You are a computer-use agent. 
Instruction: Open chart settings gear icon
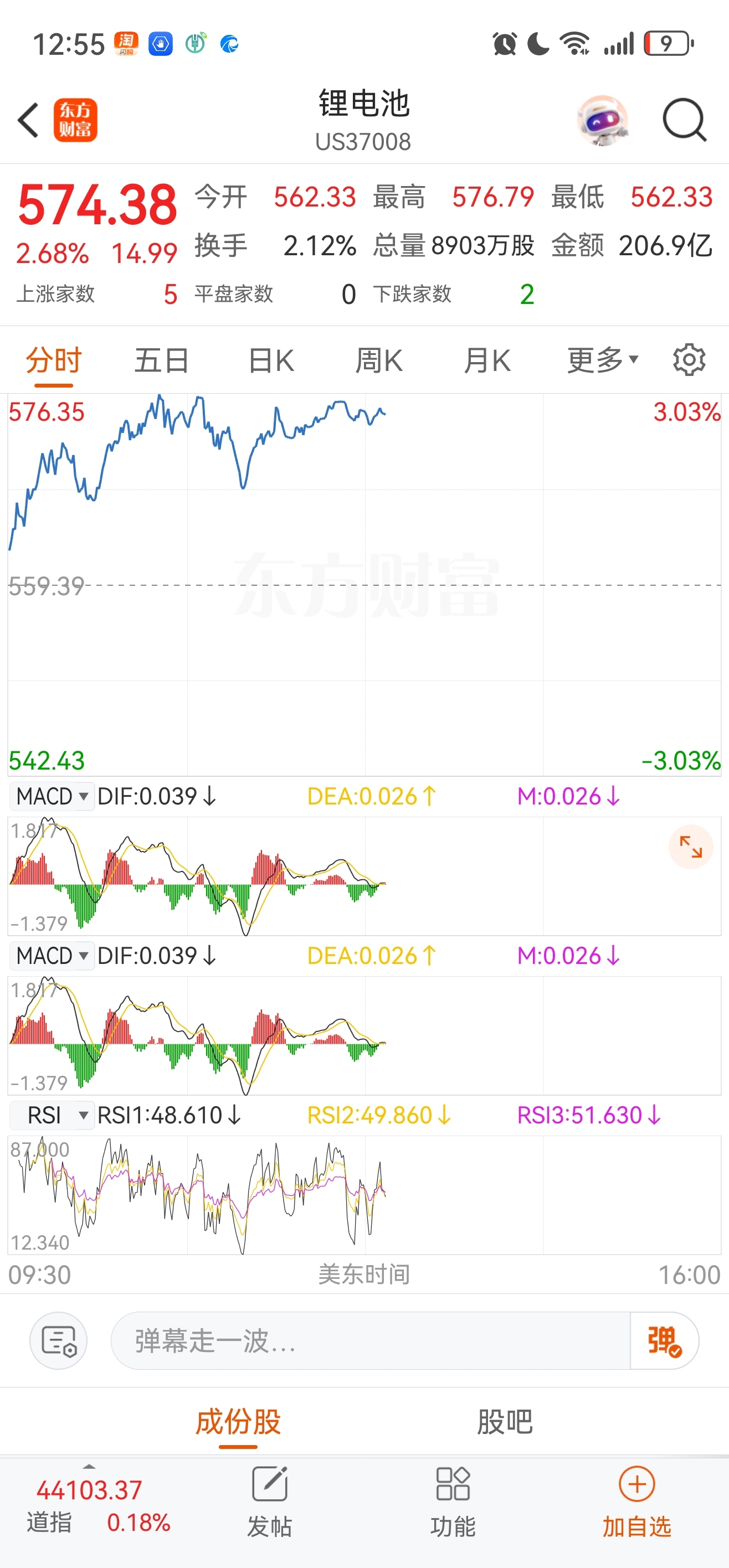pyautogui.click(x=689, y=360)
